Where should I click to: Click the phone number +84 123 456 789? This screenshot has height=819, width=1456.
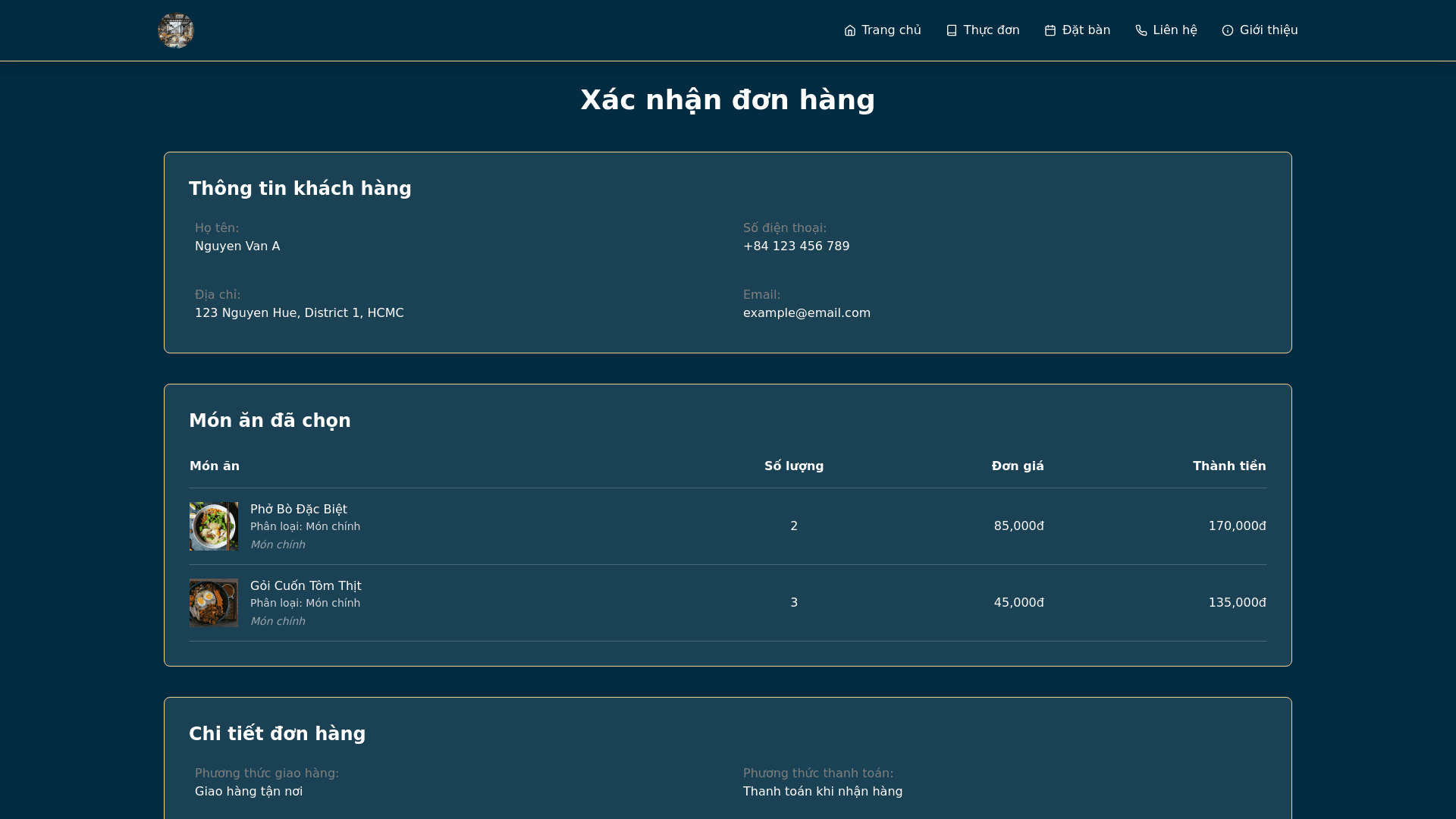(x=796, y=246)
